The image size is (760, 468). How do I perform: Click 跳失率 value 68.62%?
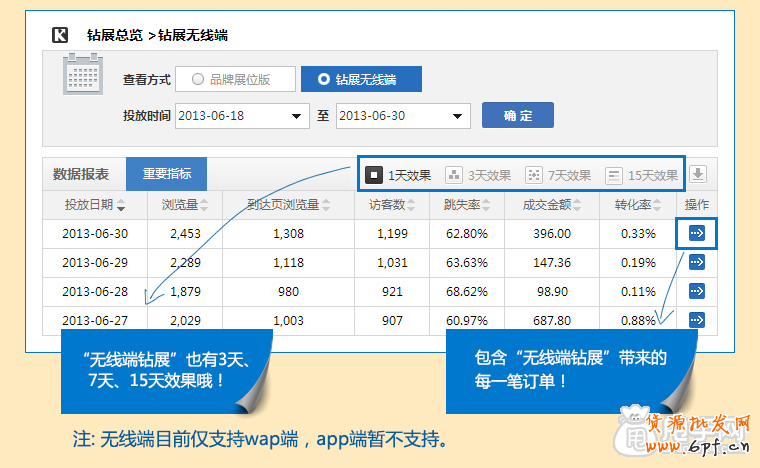pos(467,292)
